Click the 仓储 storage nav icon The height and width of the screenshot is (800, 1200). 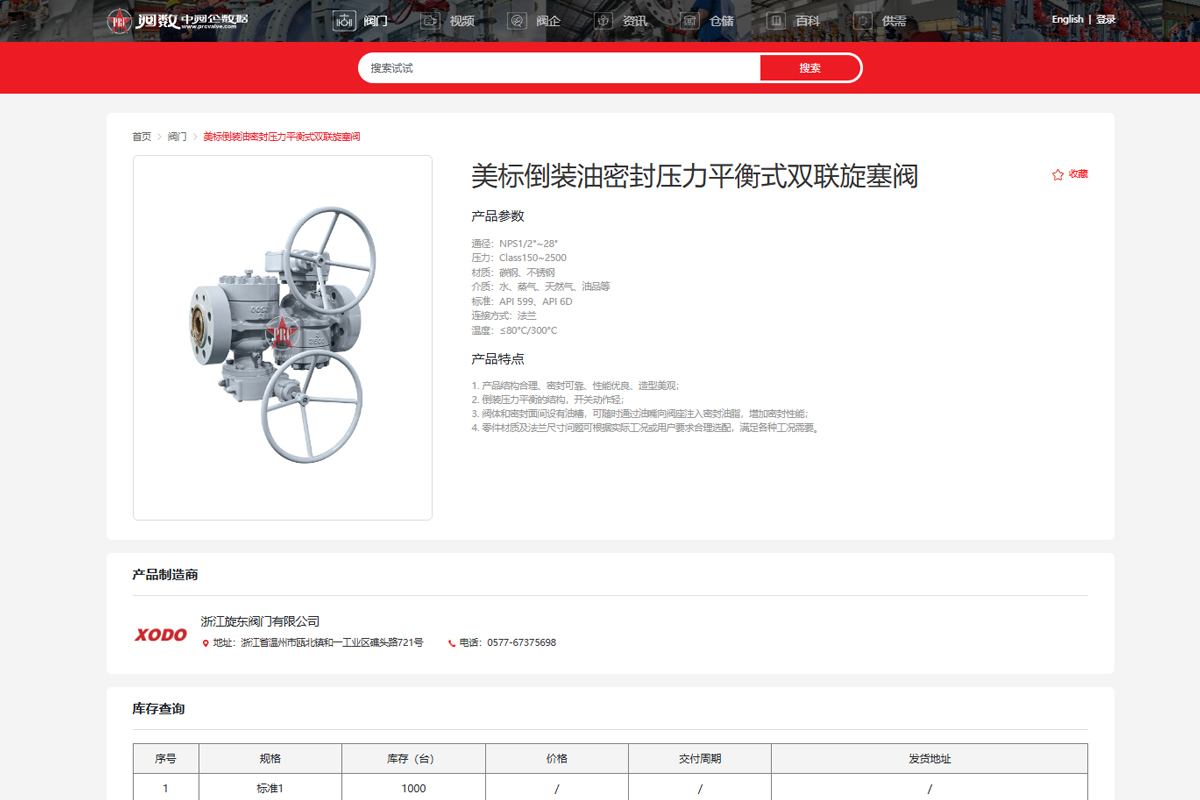pyautogui.click(x=689, y=20)
